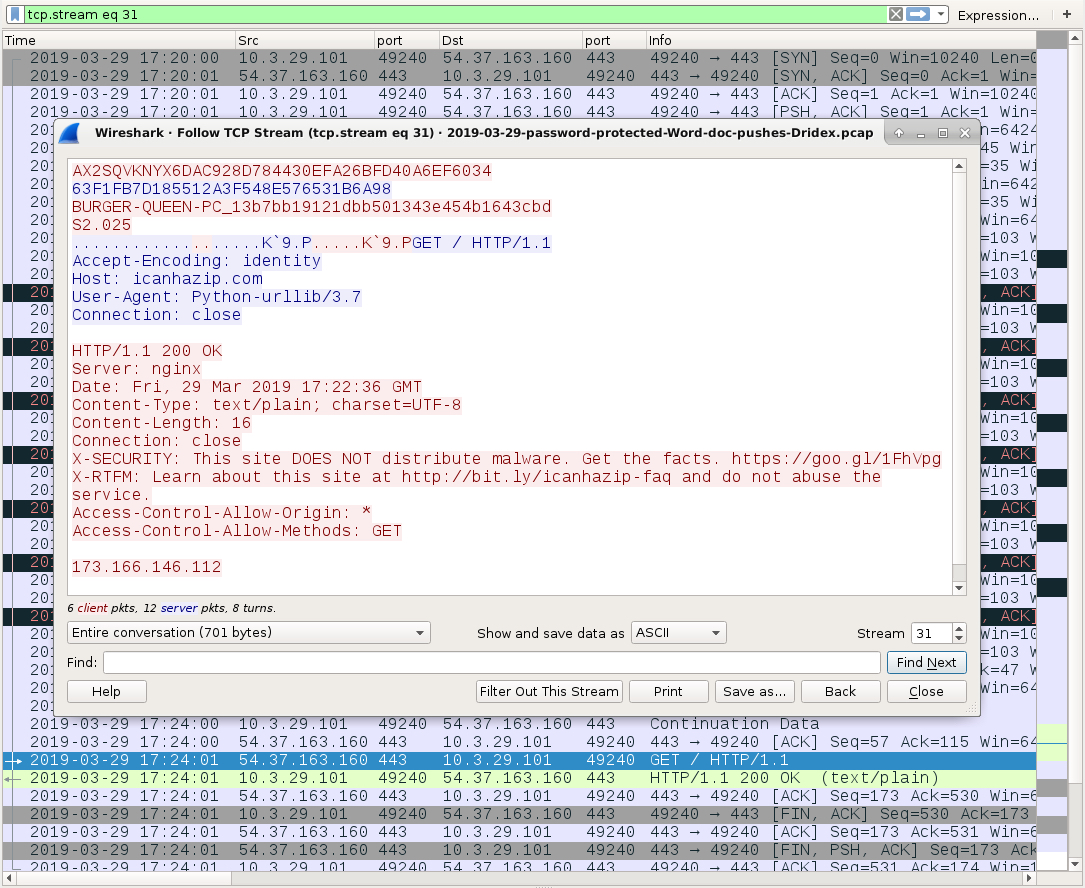This screenshot has width=1085, height=888.
Task: Select the HTTP/1.1 200 OK (text/plain) packet row
Action: tap(519, 778)
